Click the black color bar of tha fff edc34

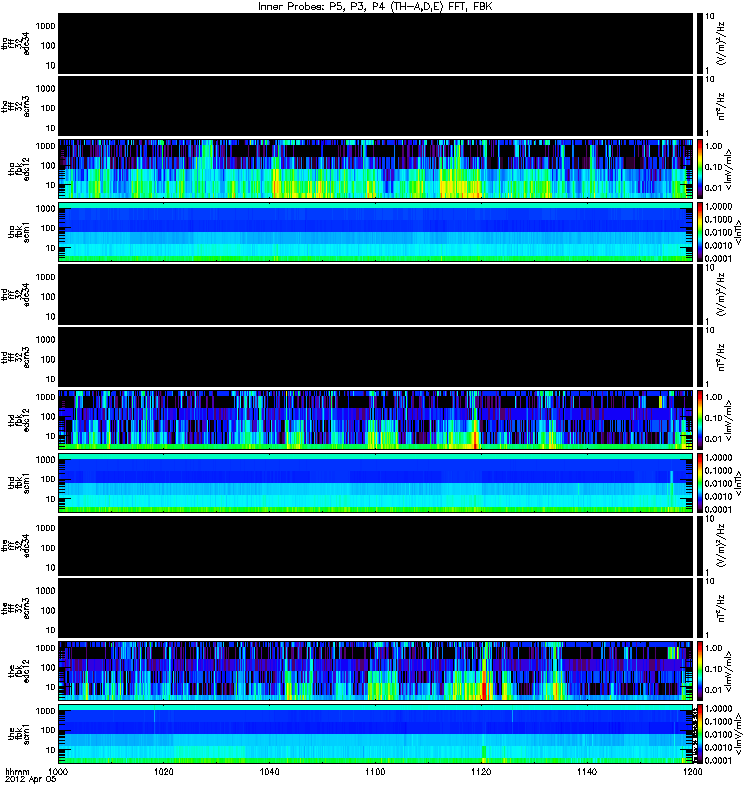[700, 44]
